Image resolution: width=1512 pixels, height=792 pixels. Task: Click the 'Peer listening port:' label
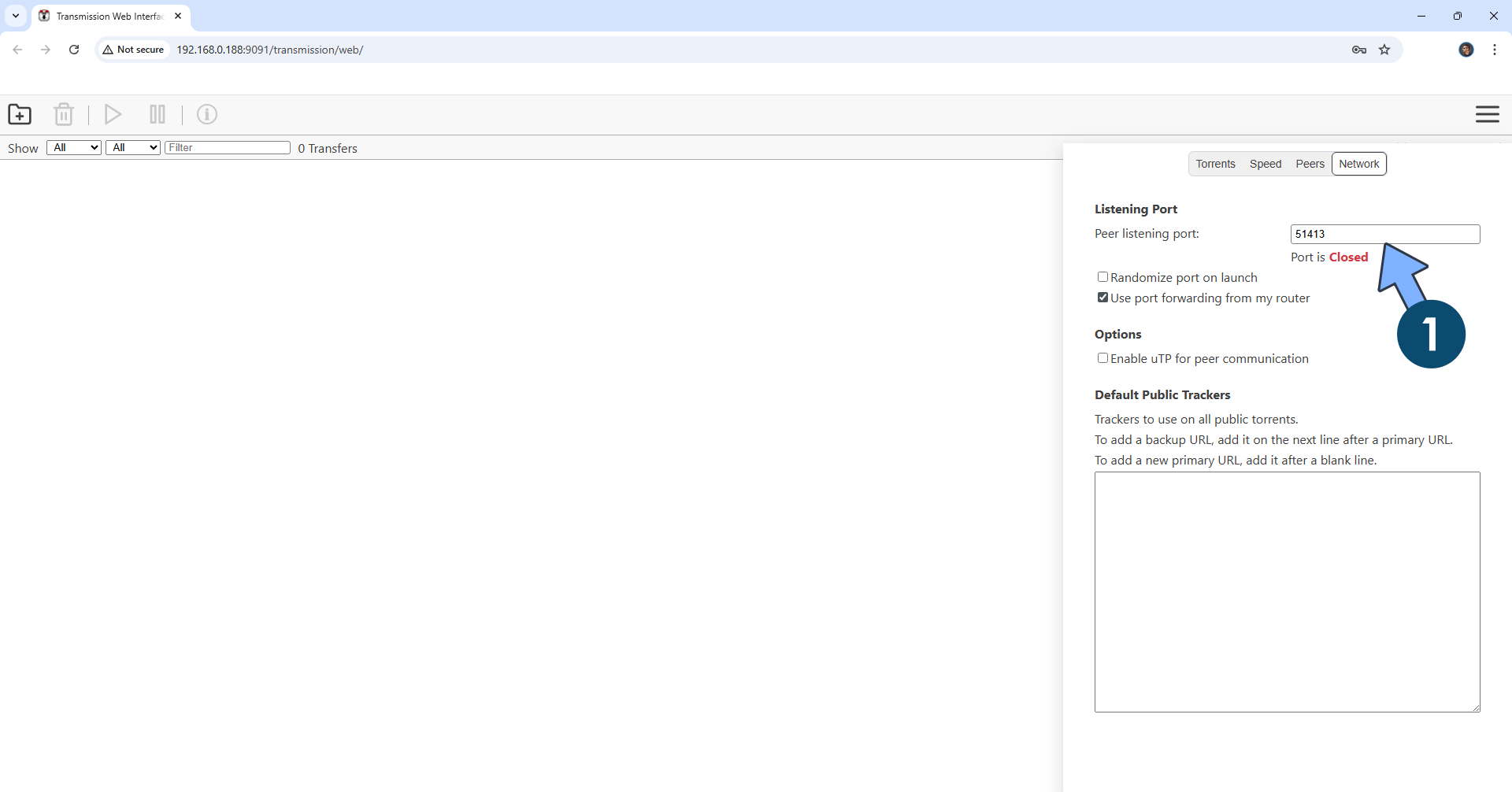tap(1147, 233)
